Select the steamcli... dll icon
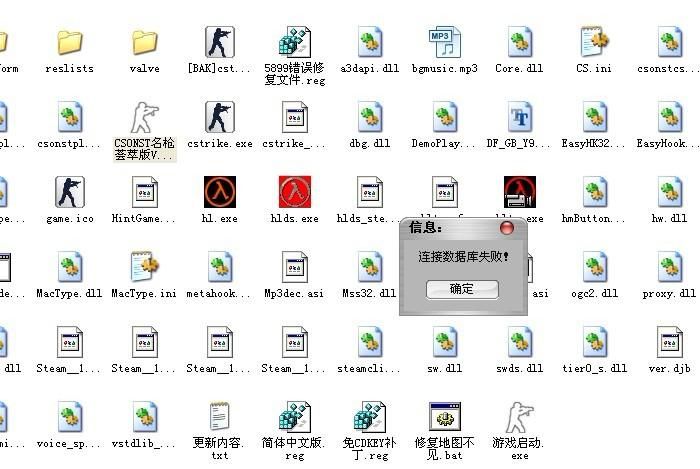Image resolution: width=700 pixels, height=469 pixels. 370,342
